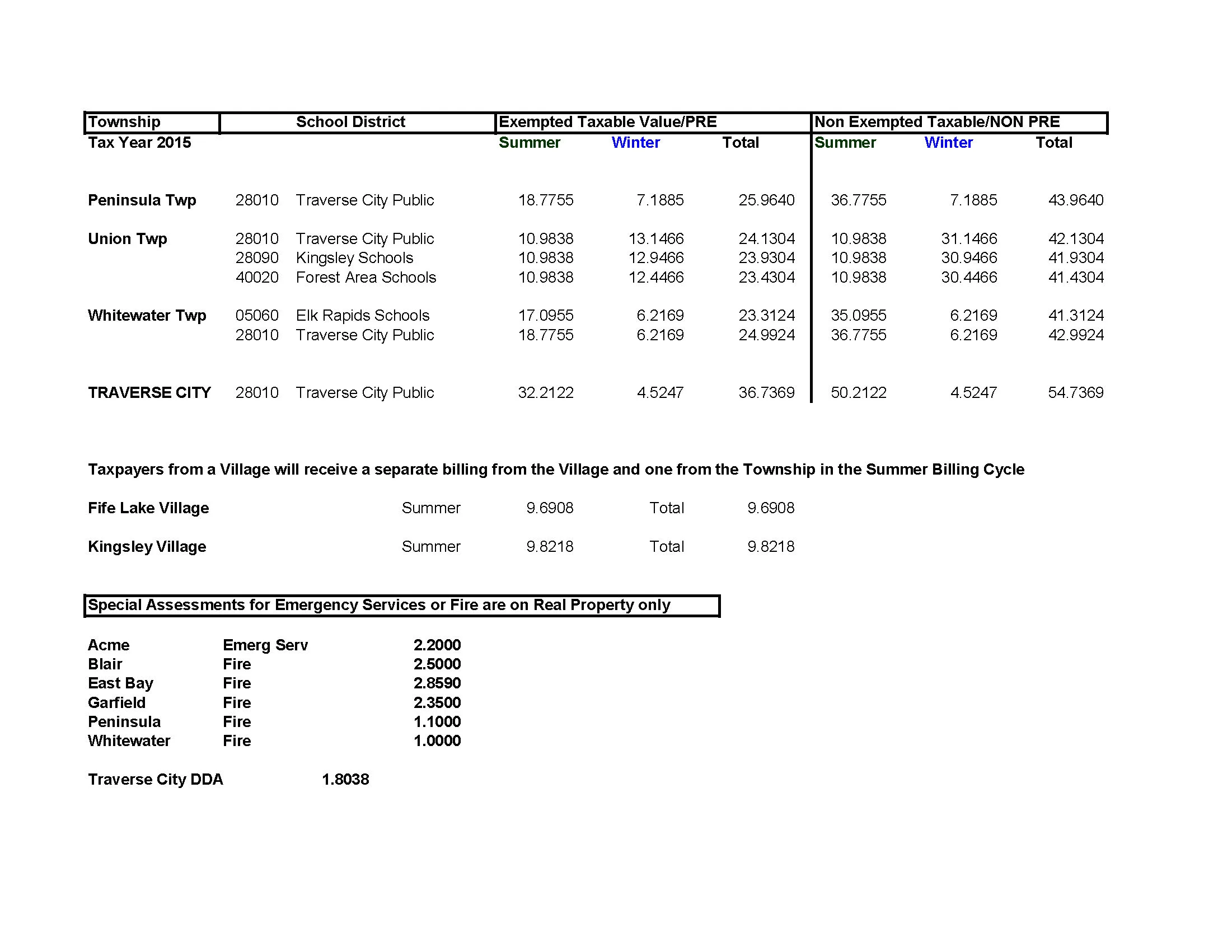This screenshot has width=1232, height=952.
Task: Select Whitewater Twp row label
Action: point(147,315)
